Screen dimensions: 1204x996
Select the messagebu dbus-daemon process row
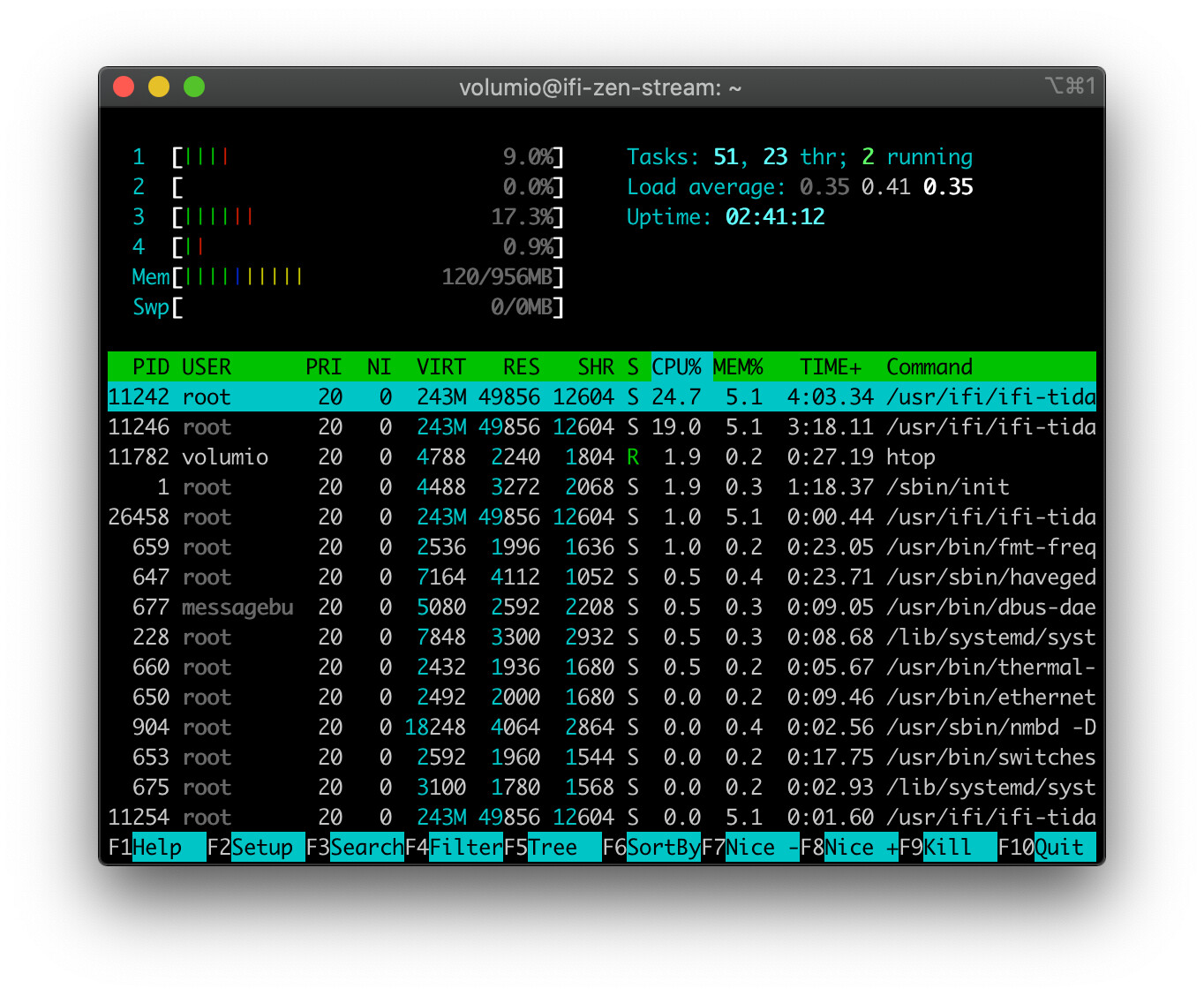[602, 607]
